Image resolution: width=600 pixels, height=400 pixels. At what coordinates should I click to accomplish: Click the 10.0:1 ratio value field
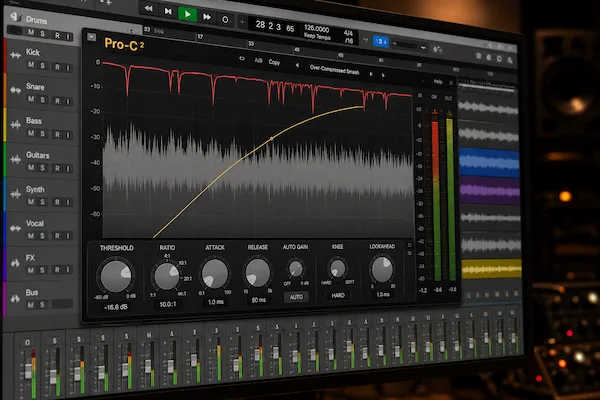[x=168, y=304]
